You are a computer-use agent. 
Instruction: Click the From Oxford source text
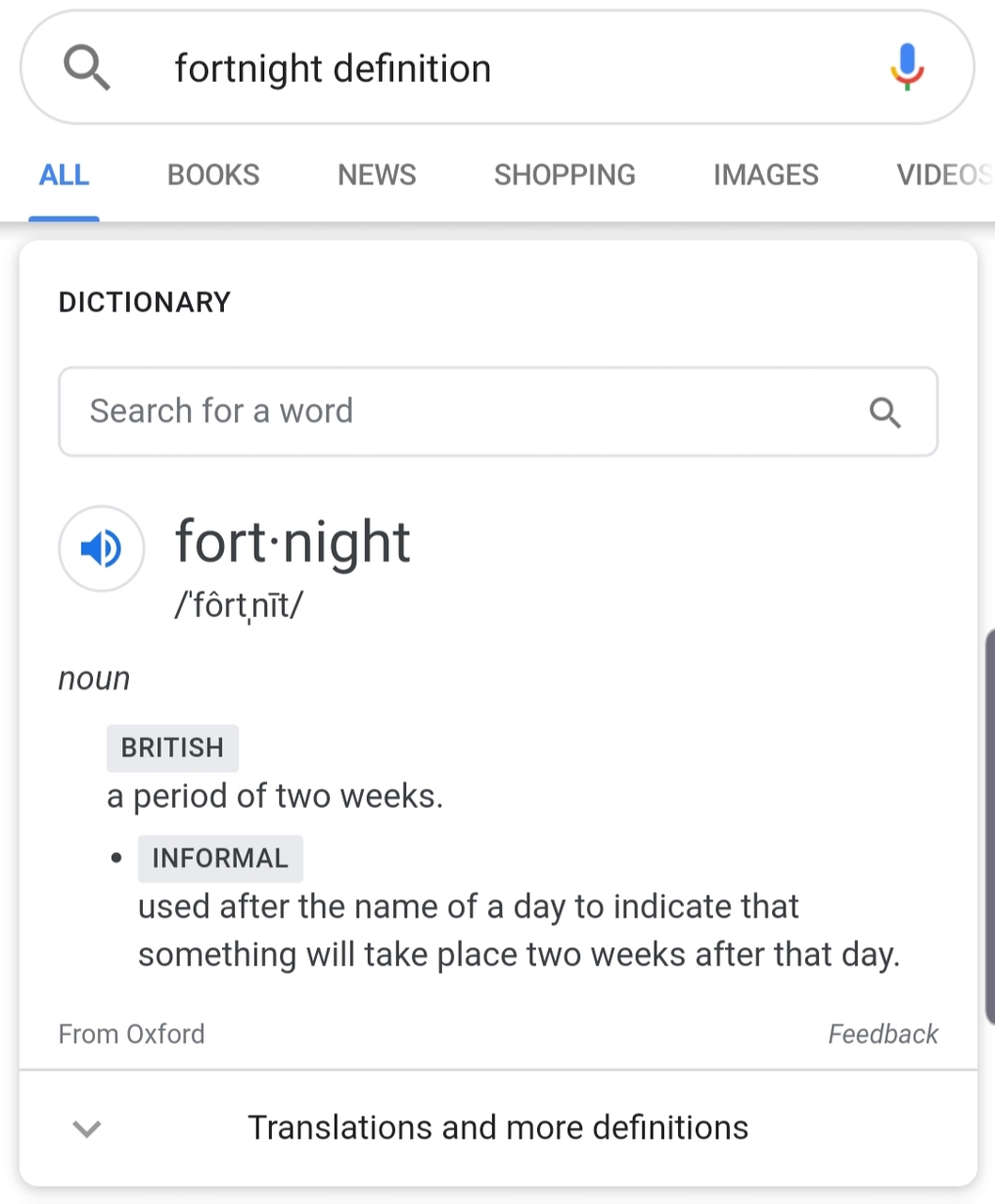(132, 1034)
